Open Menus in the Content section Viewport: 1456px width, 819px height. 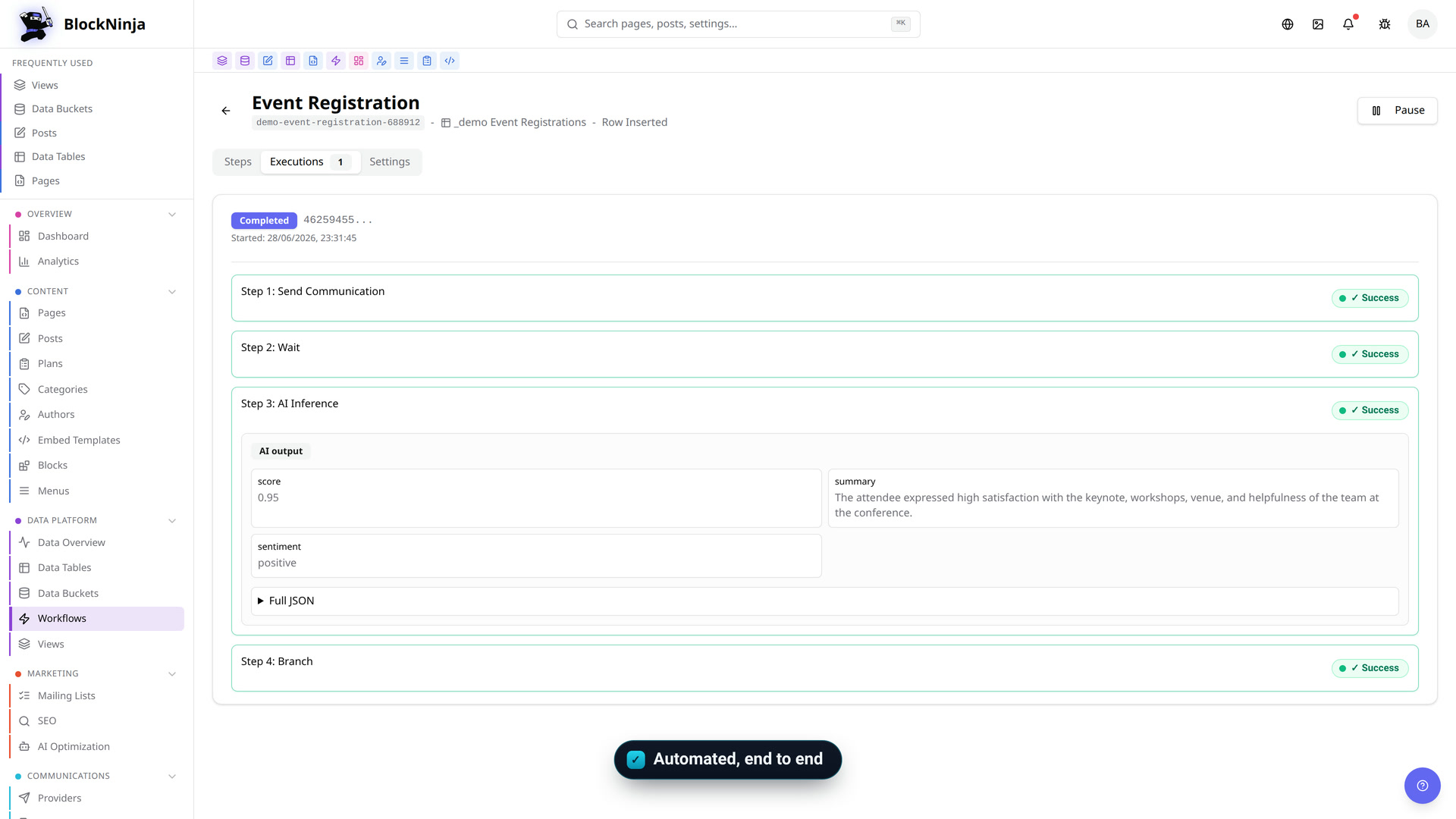click(97, 491)
